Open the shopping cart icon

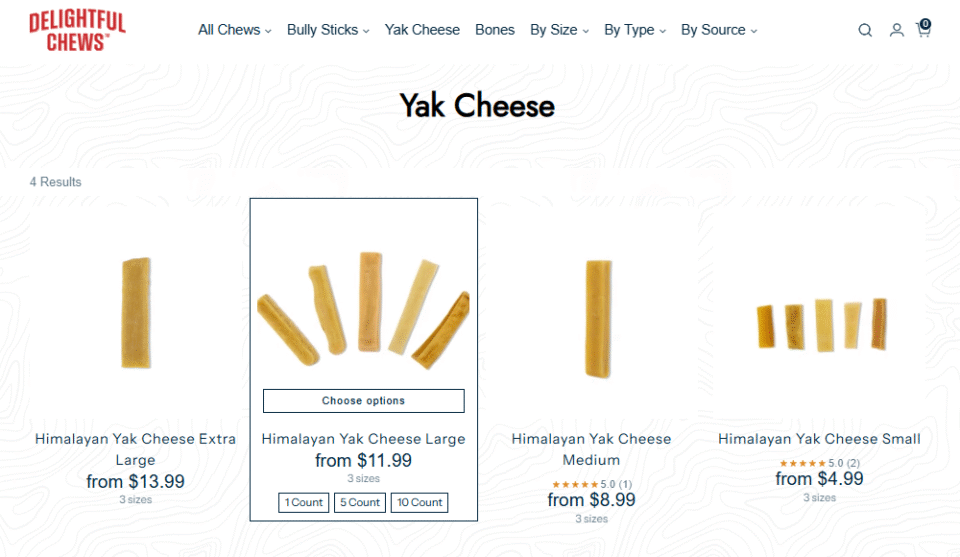tap(923, 30)
